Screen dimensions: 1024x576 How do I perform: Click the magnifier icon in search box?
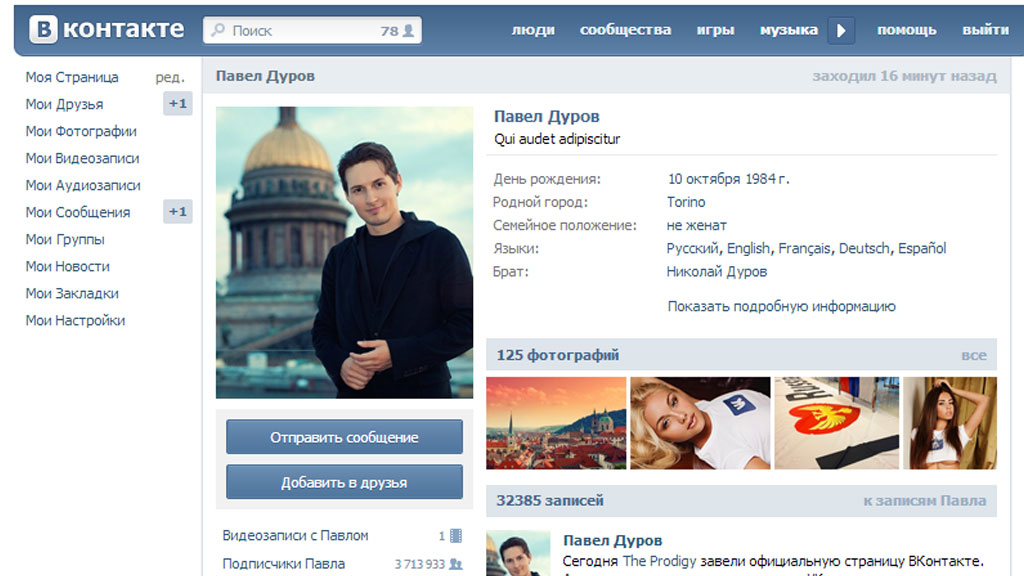(x=218, y=31)
